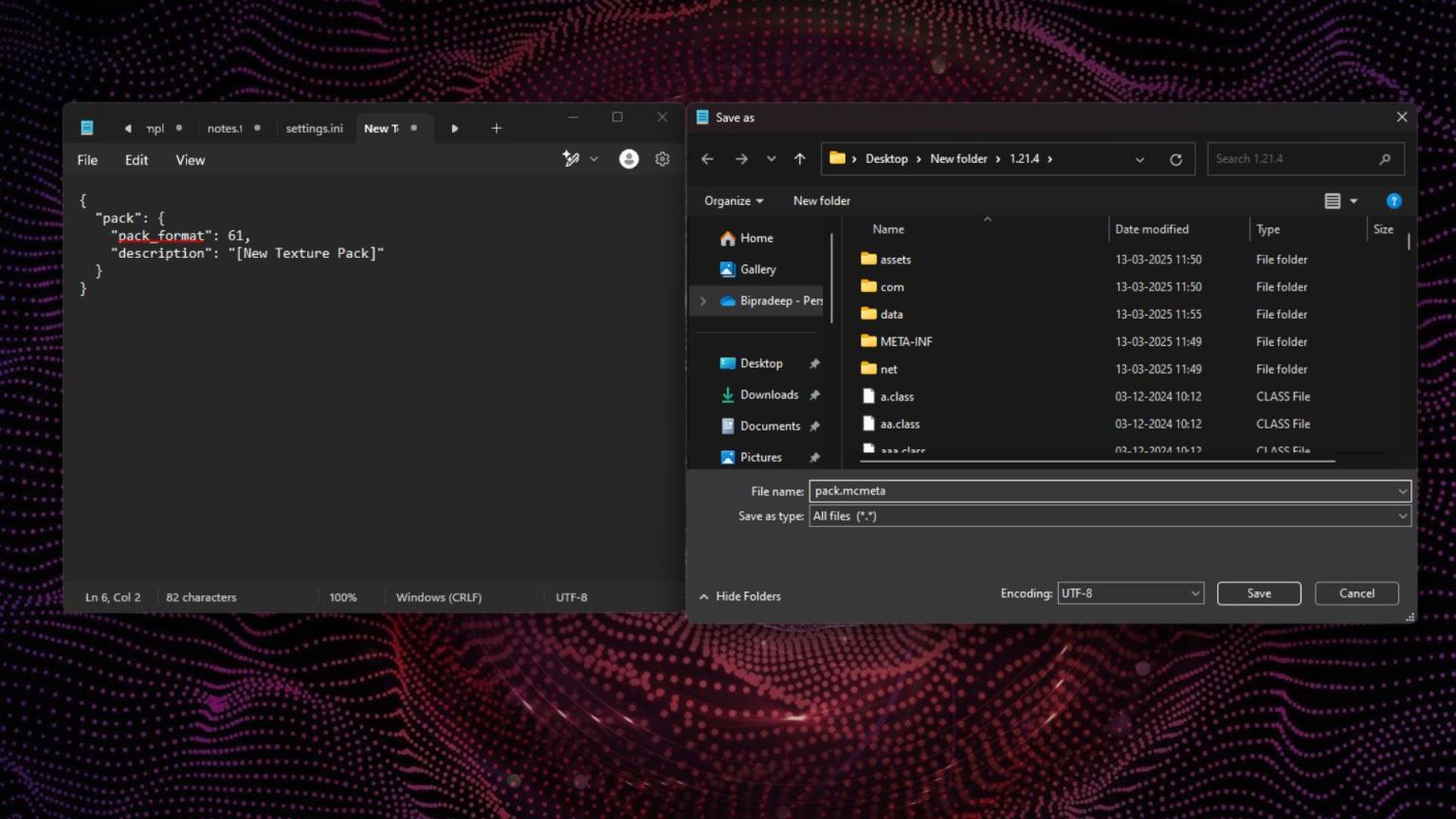The image size is (1456, 819).
Task: Click the Notepad settings gear icon
Action: point(663,159)
